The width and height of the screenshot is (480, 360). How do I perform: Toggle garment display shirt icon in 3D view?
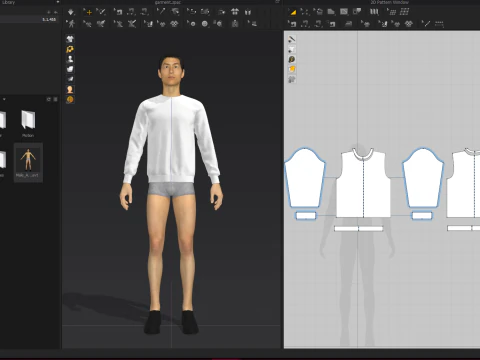[70, 39]
